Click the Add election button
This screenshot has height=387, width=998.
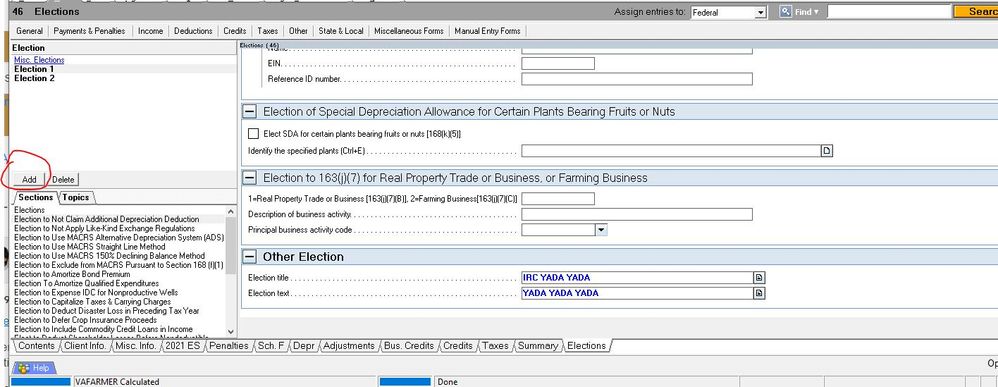pyautogui.click(x=29, y=179)
